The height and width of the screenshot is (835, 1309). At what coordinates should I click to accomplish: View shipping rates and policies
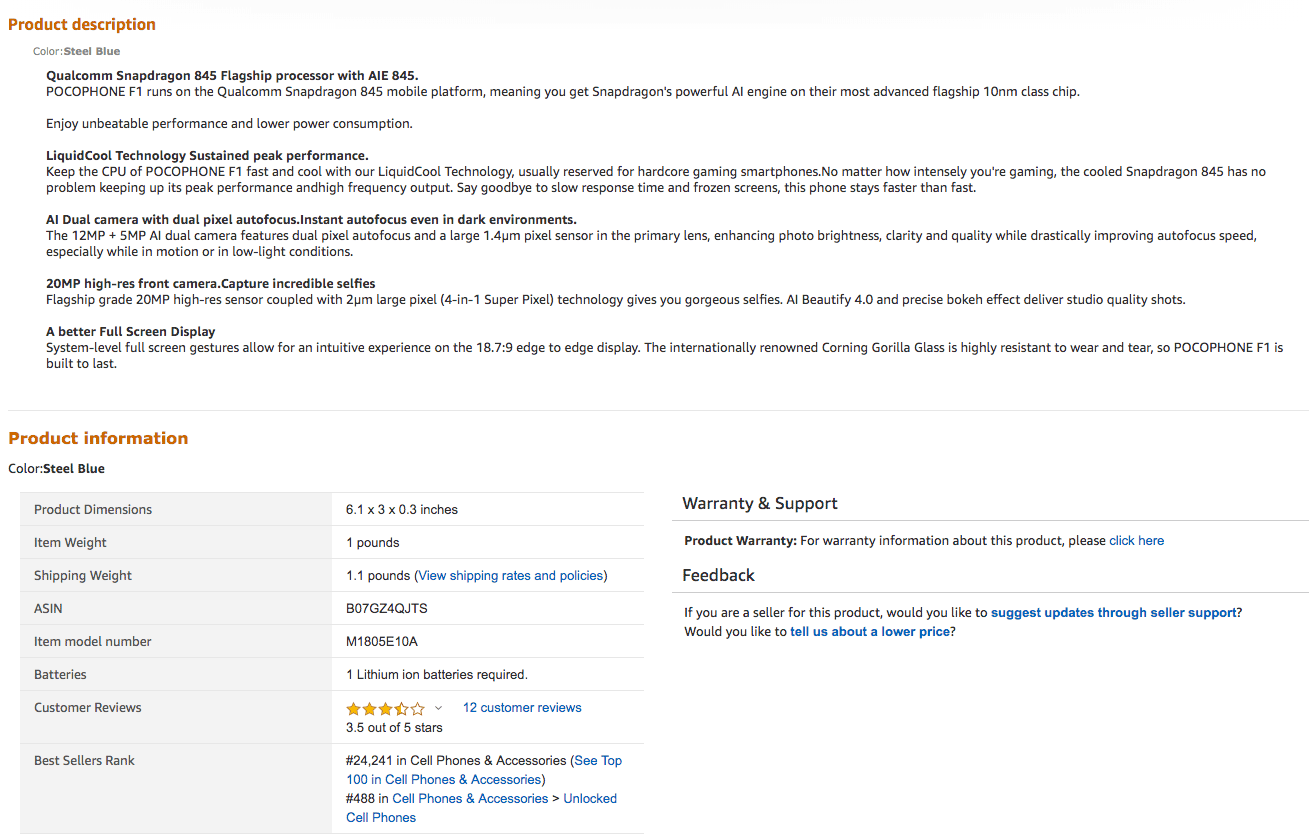pos(511,575)
